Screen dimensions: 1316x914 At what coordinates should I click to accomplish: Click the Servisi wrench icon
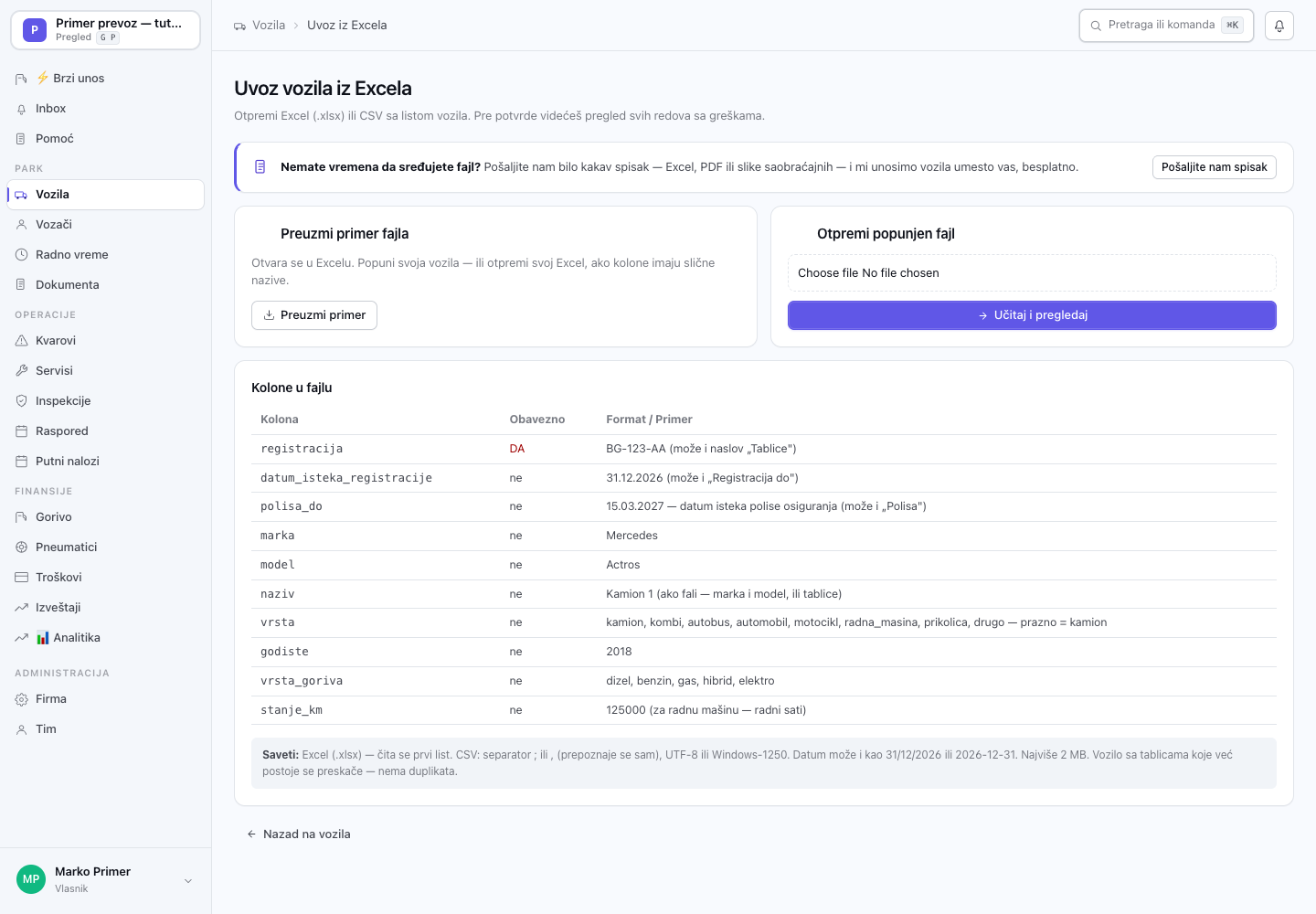22,371
